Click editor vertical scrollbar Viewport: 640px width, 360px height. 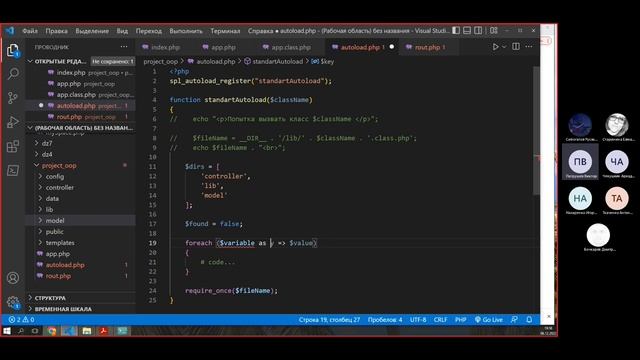(536, 131)
